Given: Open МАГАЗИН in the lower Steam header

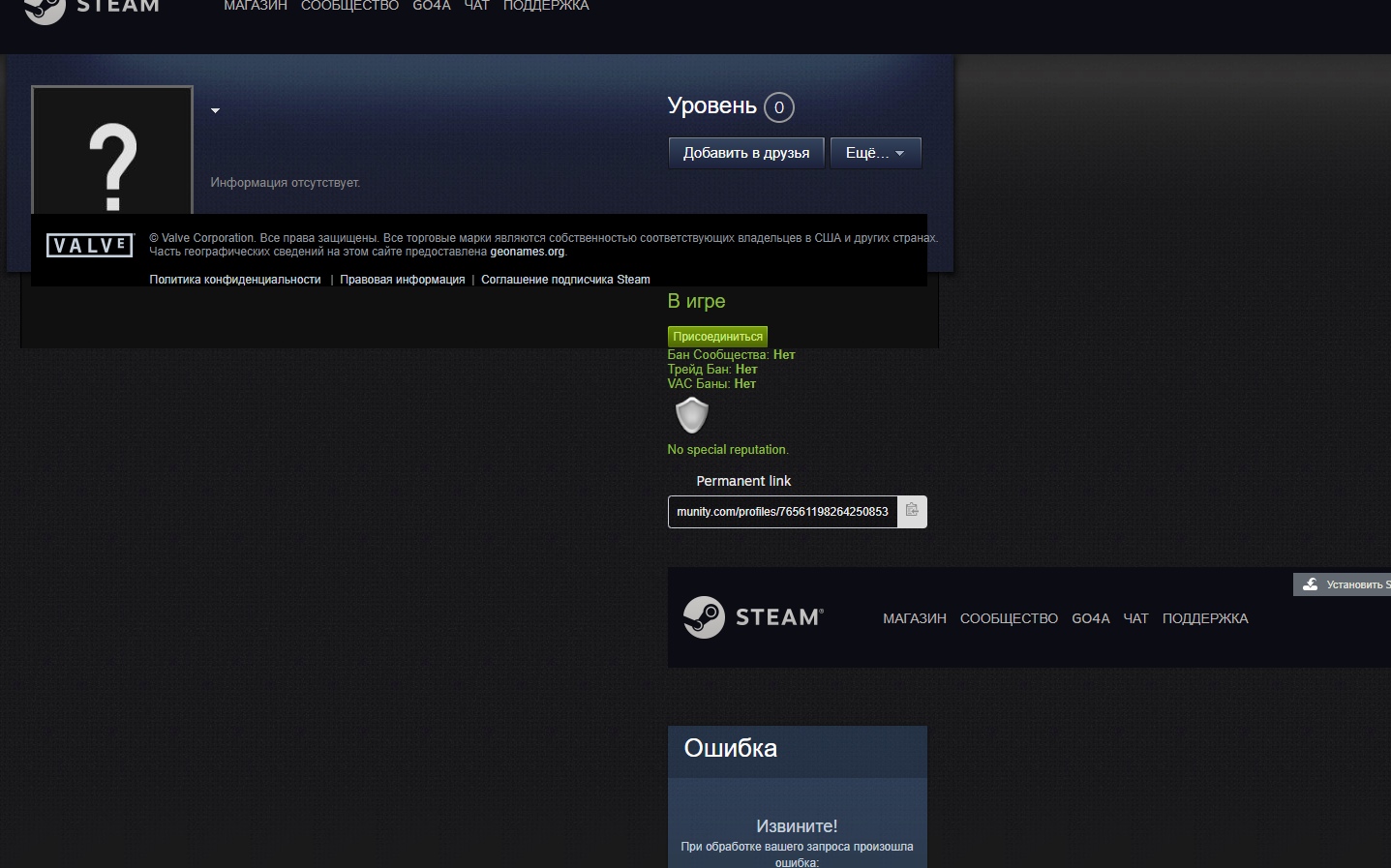Looking at the screenshot, I should (x=915, y=618).
